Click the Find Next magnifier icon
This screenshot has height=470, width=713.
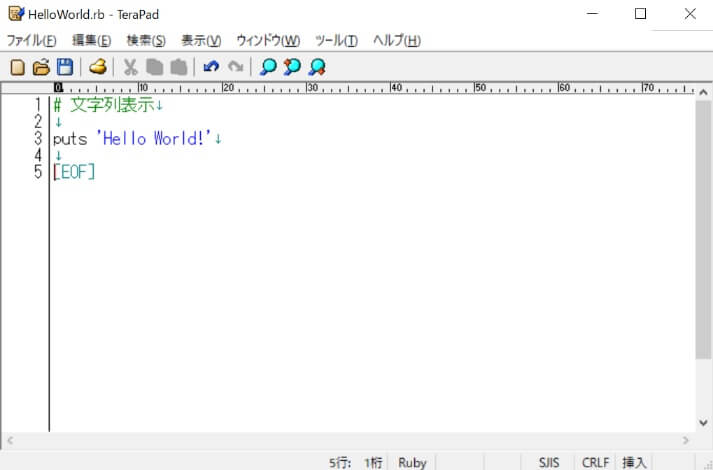tap(292, 68)
